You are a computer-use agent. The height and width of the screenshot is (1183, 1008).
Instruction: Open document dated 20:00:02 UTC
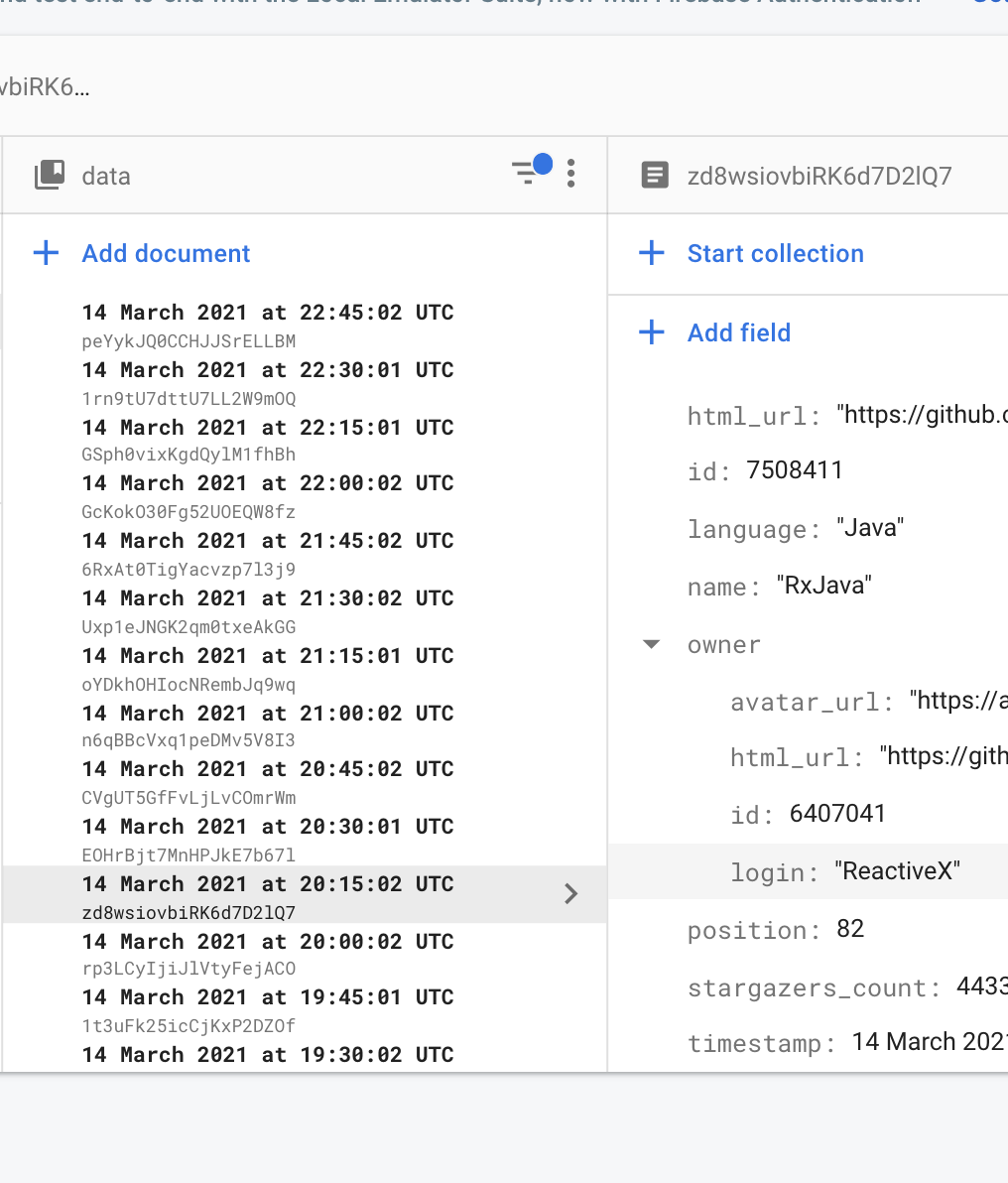coord(268,941)
